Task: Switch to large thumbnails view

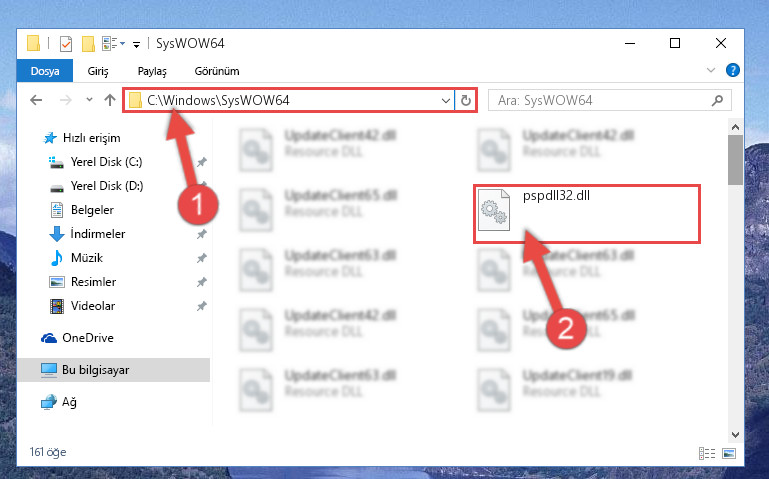Action: click(729, 454)
